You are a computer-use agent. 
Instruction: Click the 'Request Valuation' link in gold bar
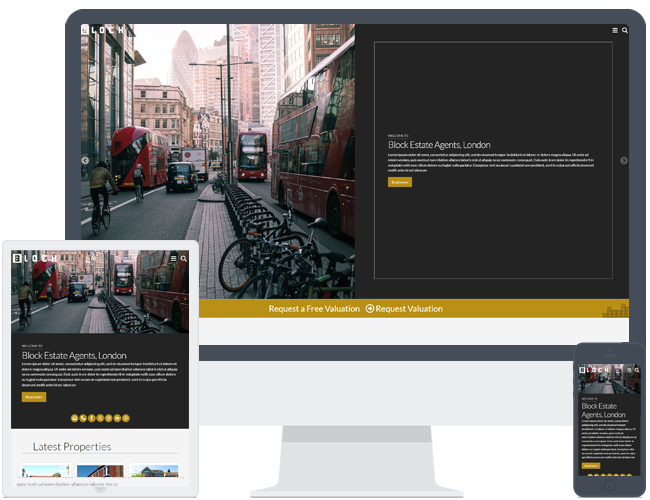[x=404, y=309]
